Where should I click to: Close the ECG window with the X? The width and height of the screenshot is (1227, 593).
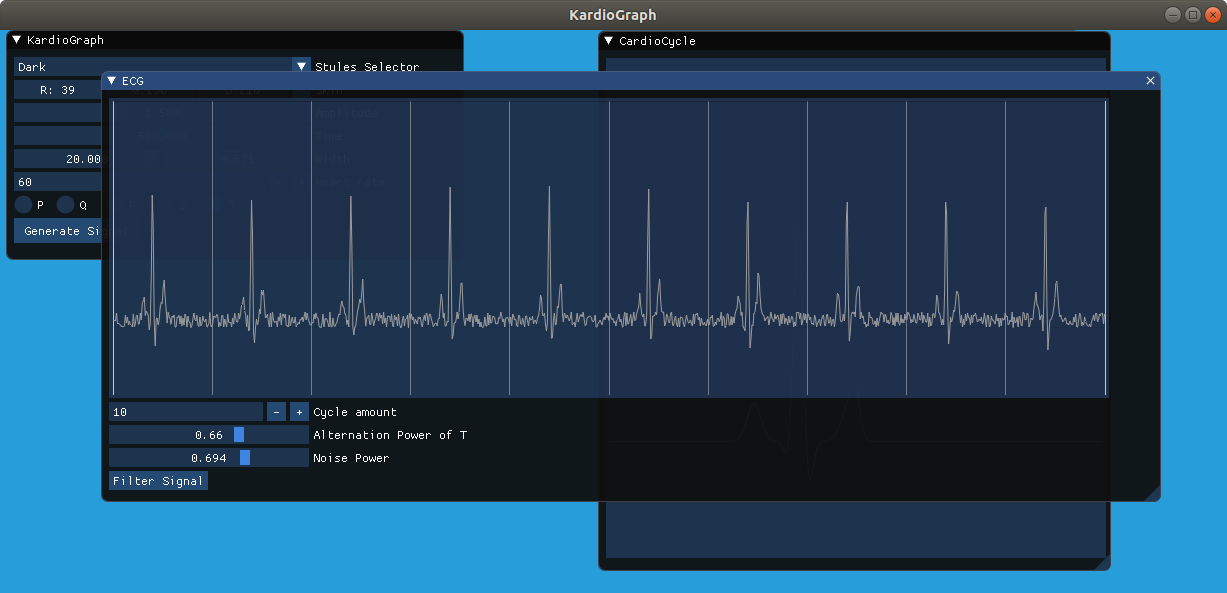[1150, 80]
